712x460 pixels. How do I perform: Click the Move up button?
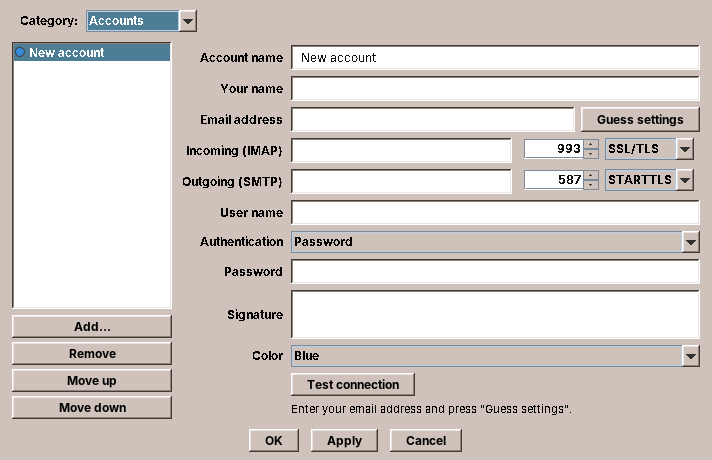click(92, 381)
